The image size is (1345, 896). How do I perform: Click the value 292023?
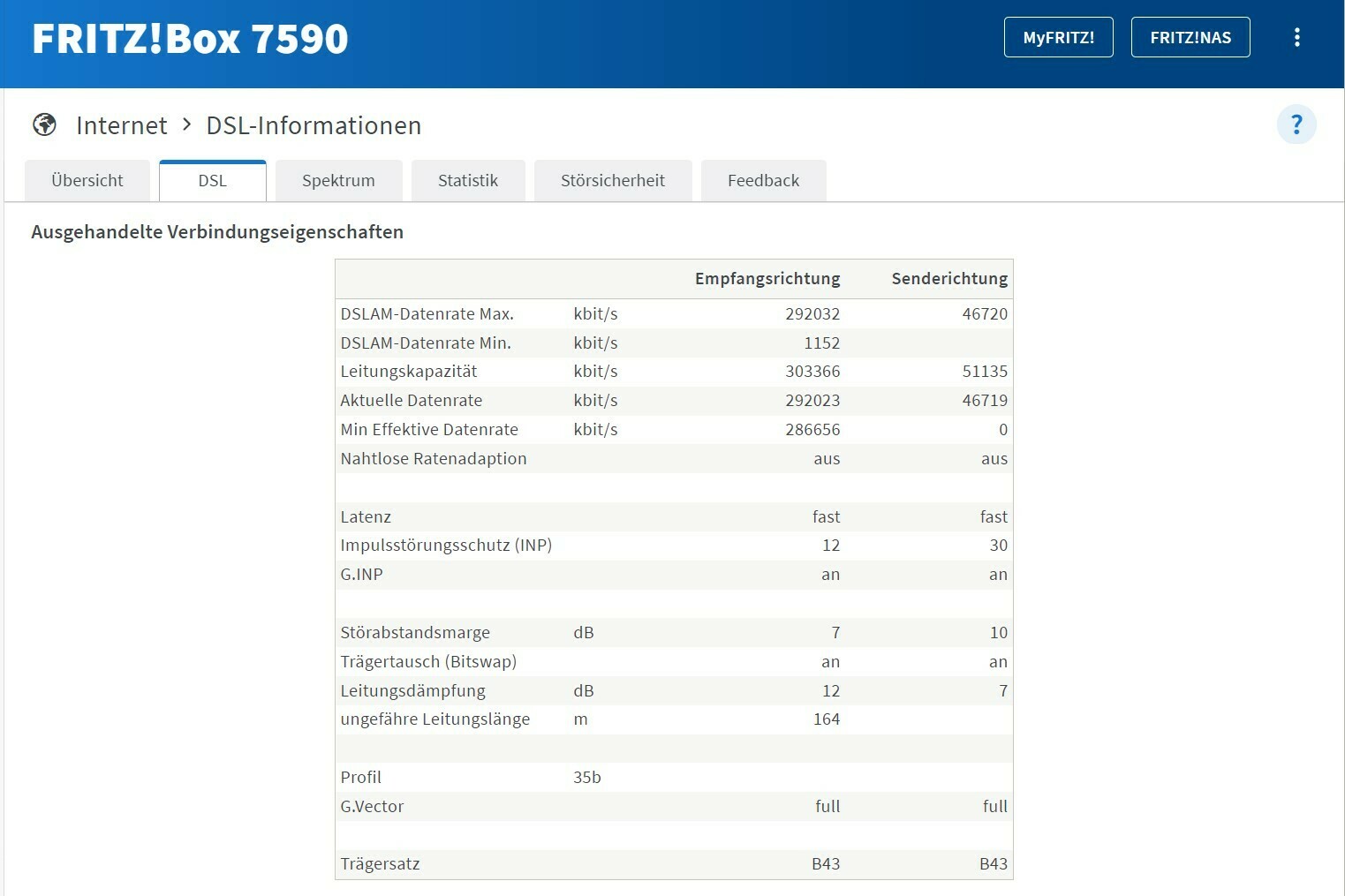click(812, 401)
